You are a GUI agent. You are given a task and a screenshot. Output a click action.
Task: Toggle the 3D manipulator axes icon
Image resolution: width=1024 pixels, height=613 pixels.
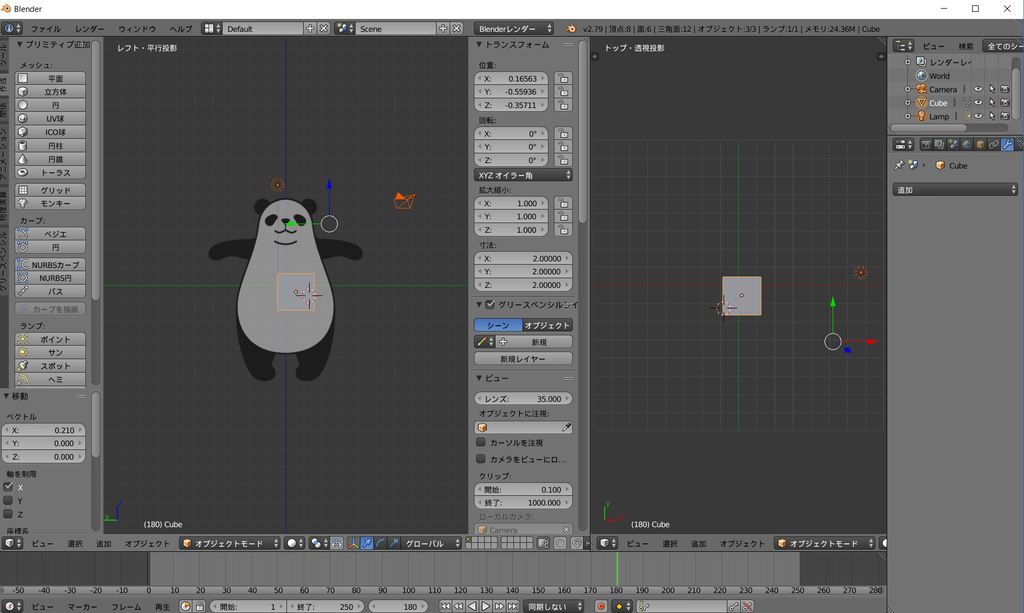pyautogui.click(x=353, y=543)
